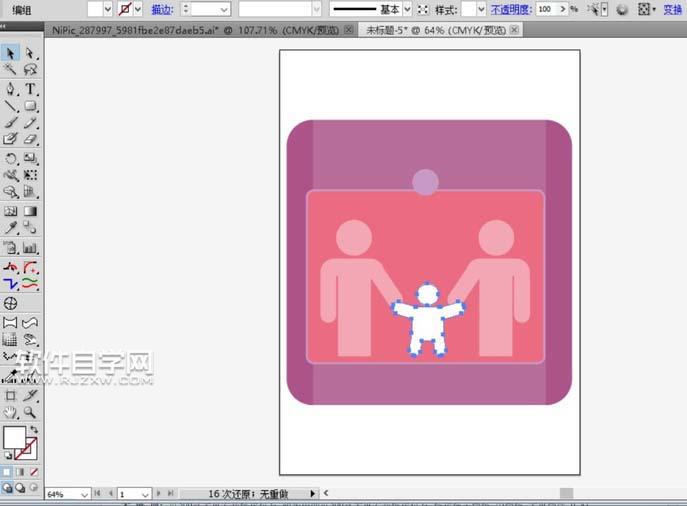This screenshot has width=687, height=506.
Task: Enable Draw Behind mode
Action: coord(20,487)
